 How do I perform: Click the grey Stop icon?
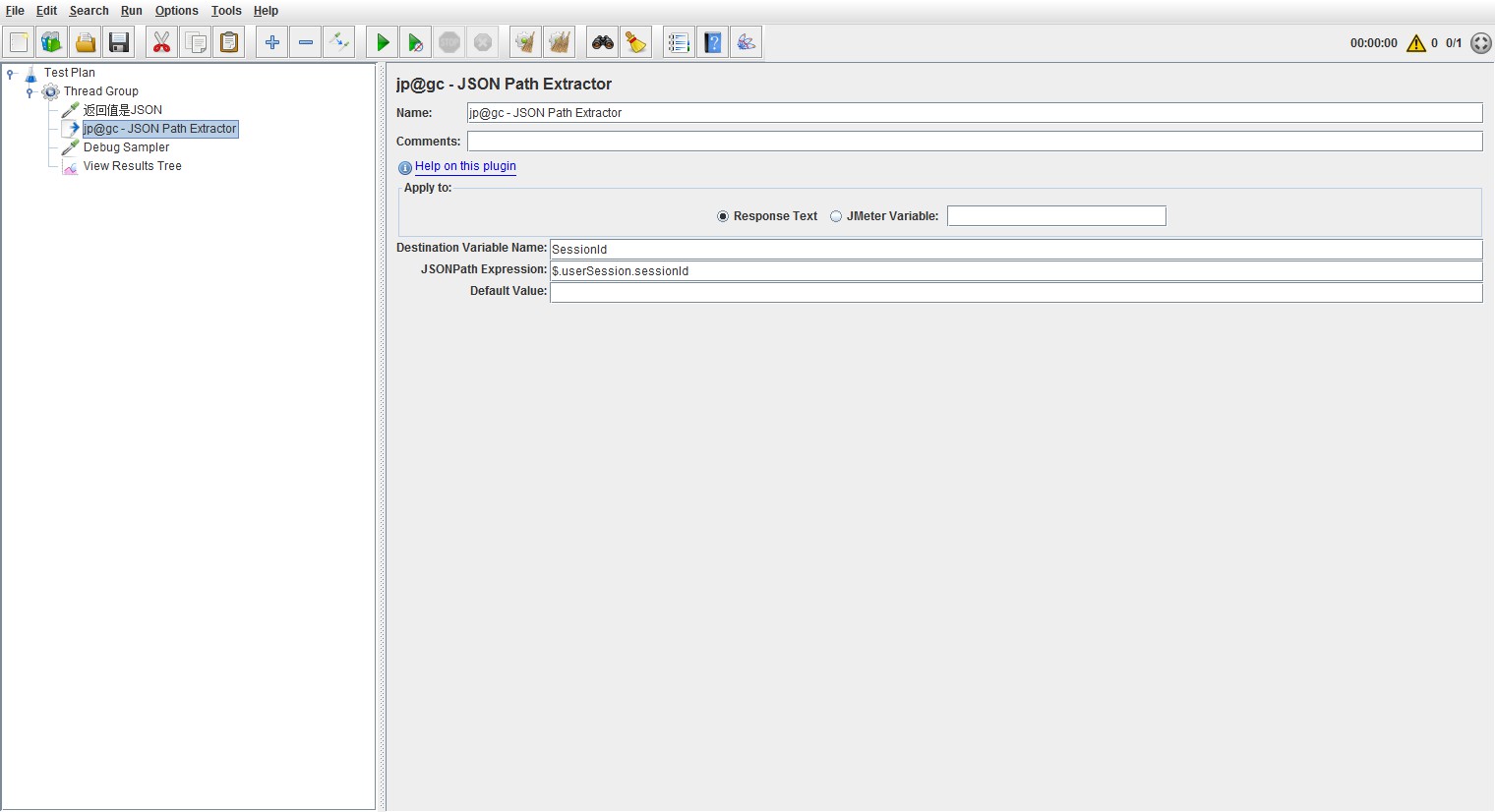449,42
